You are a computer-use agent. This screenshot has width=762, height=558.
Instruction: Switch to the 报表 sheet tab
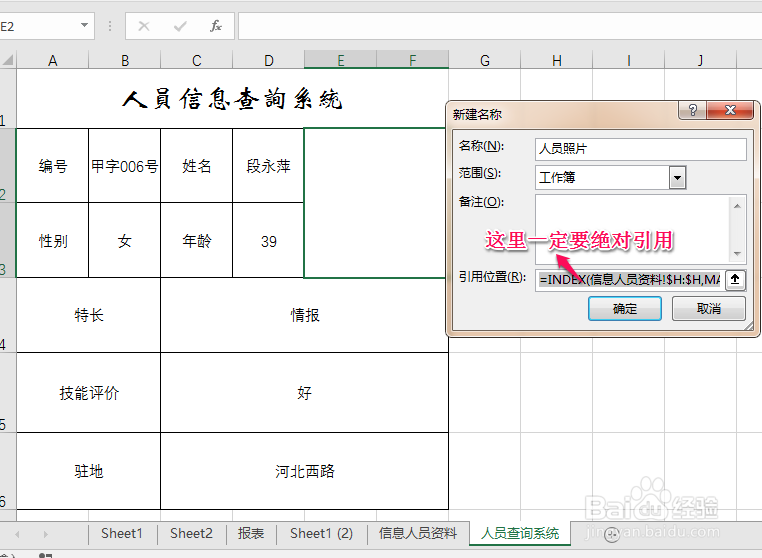(251, 534)
